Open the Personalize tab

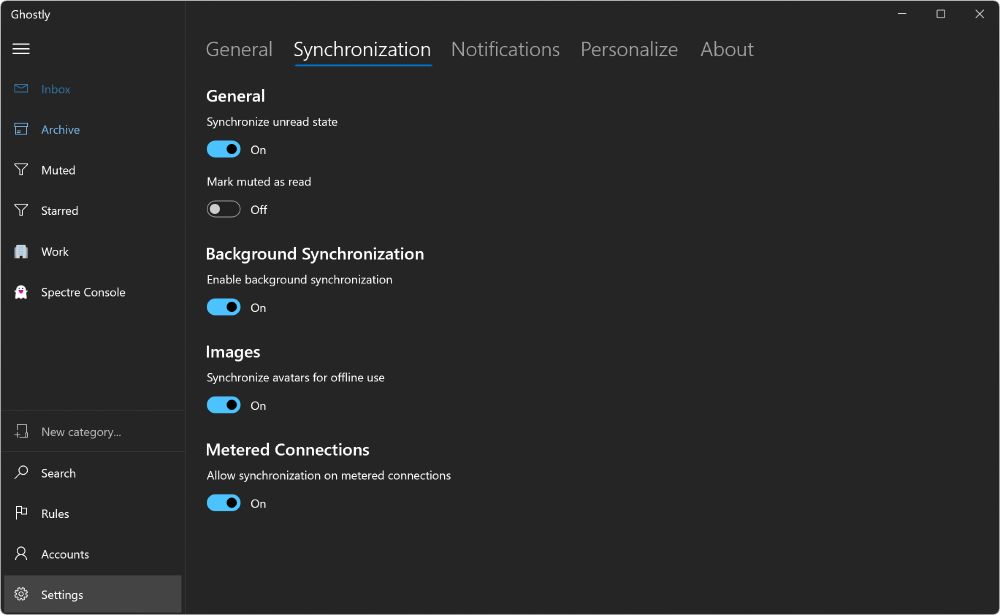tap(629, 49)
